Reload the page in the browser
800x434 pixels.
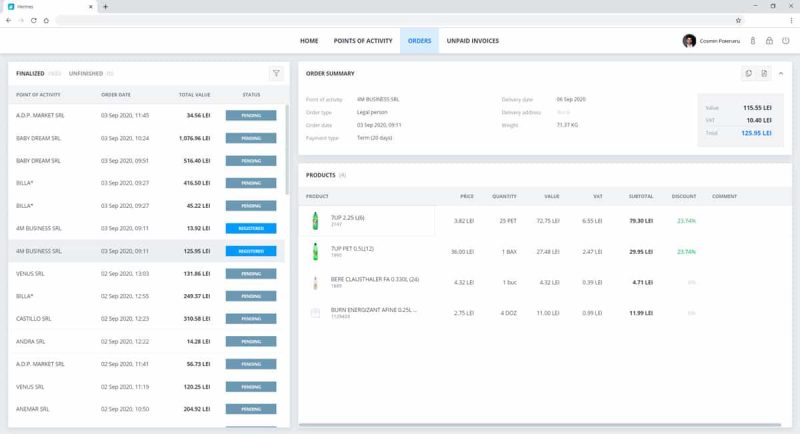pos(33,19)
